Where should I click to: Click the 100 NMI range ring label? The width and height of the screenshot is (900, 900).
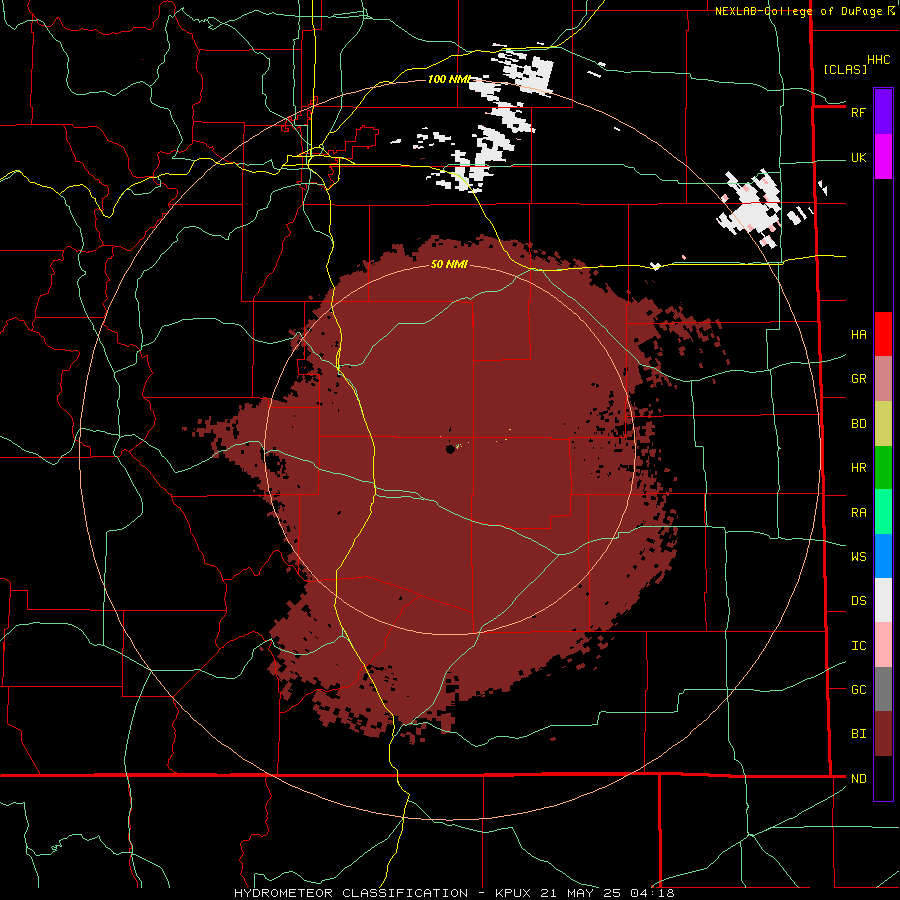(449, 79)
